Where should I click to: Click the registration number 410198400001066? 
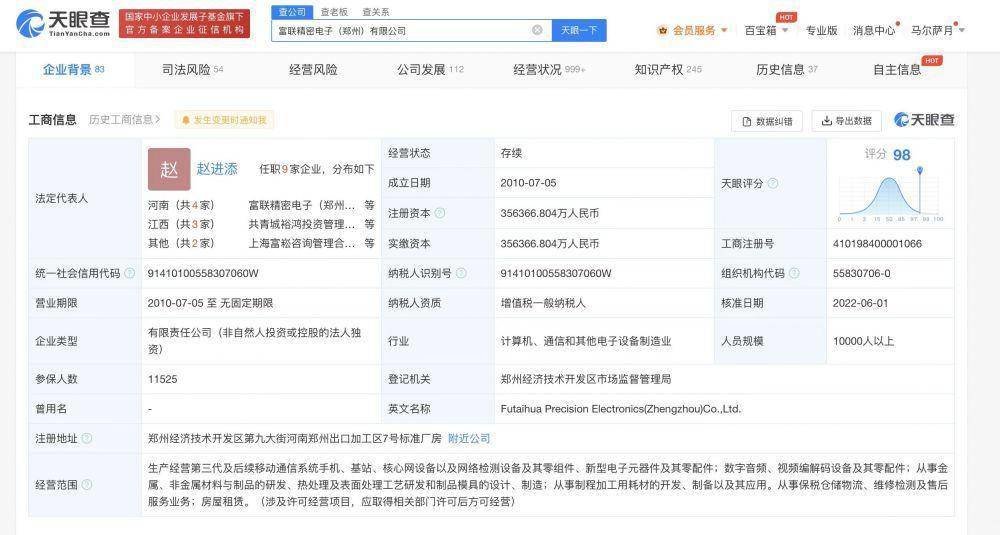[877, 244]
